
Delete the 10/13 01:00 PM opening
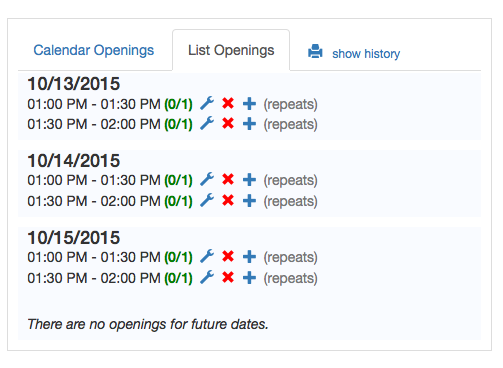(x=228, y=103)
